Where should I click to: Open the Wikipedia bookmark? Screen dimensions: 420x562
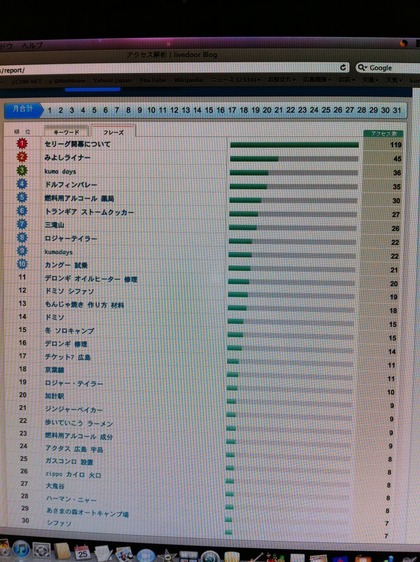coord(188,80)
